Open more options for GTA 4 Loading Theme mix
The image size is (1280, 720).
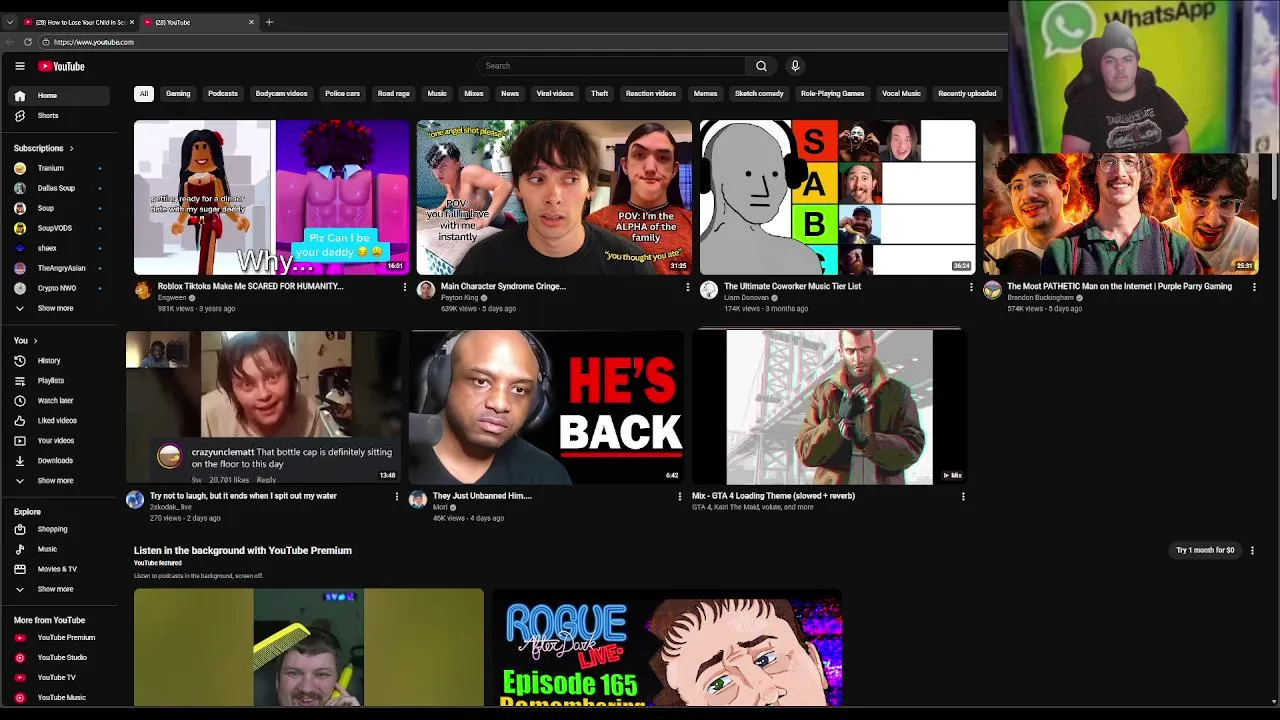(962, 496)
